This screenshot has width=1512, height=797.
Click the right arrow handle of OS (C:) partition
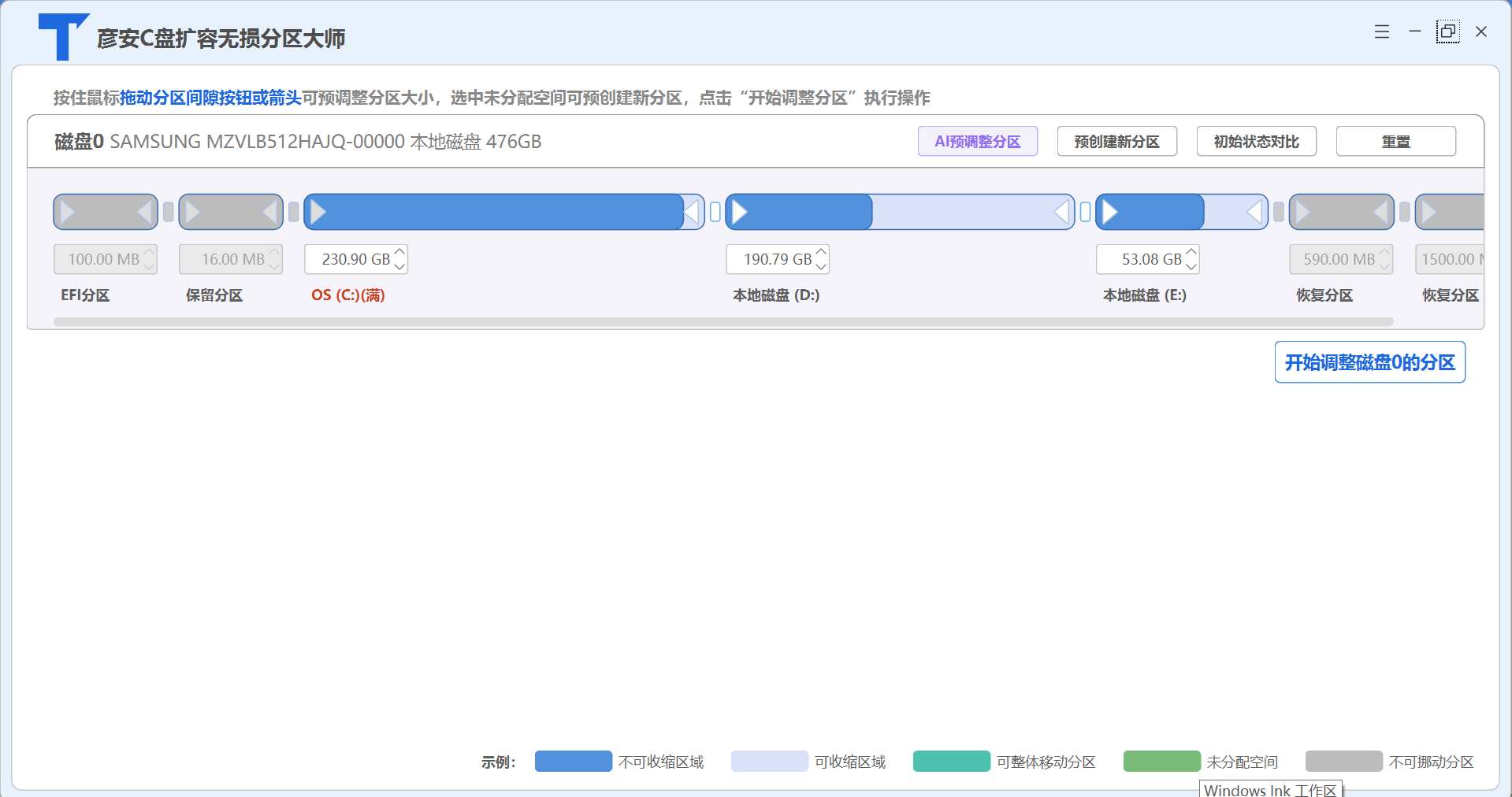coord(692,212)
